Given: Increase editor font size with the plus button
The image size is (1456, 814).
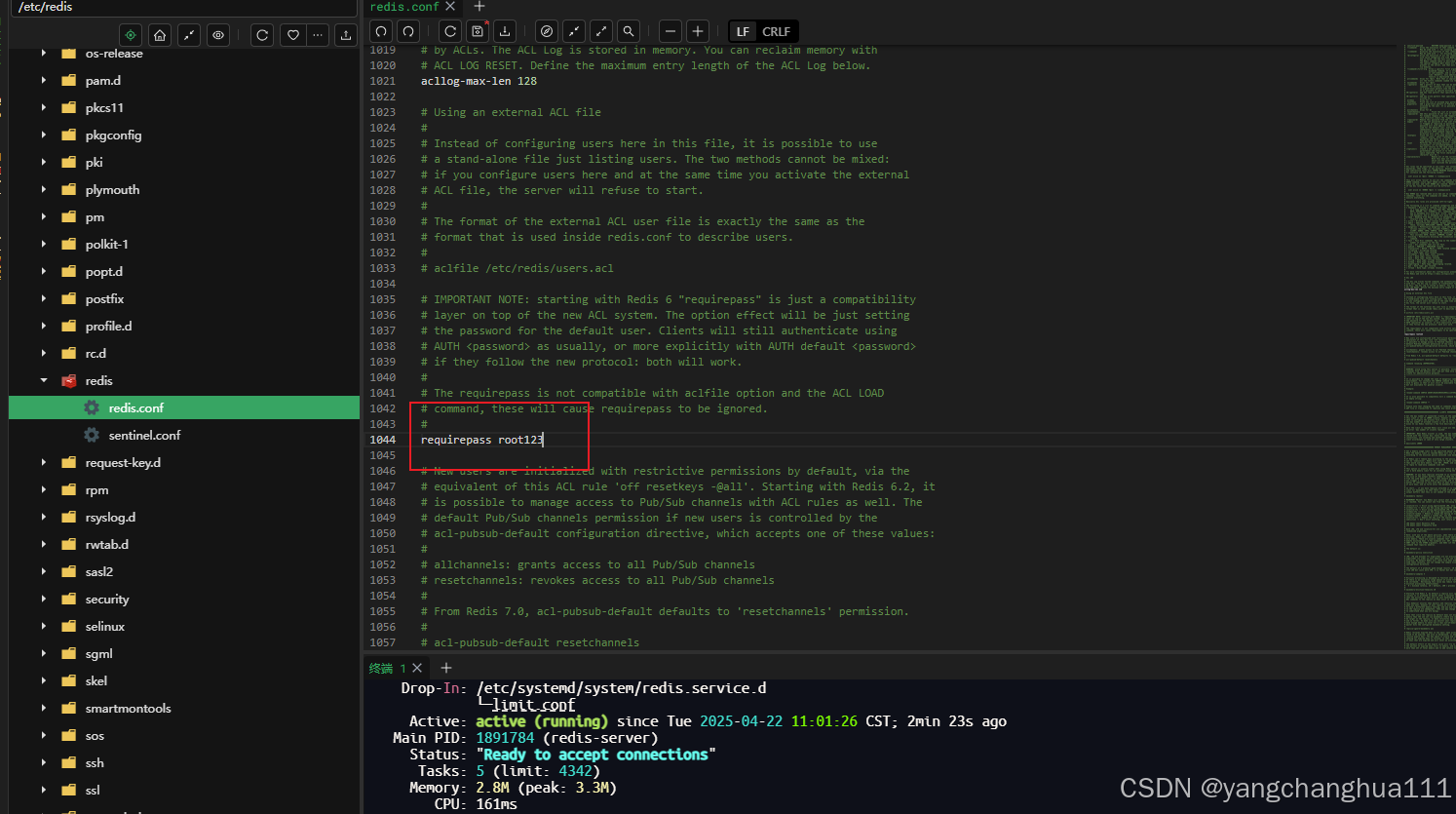Looking at the screenshot, I should [x=698, y=30].
